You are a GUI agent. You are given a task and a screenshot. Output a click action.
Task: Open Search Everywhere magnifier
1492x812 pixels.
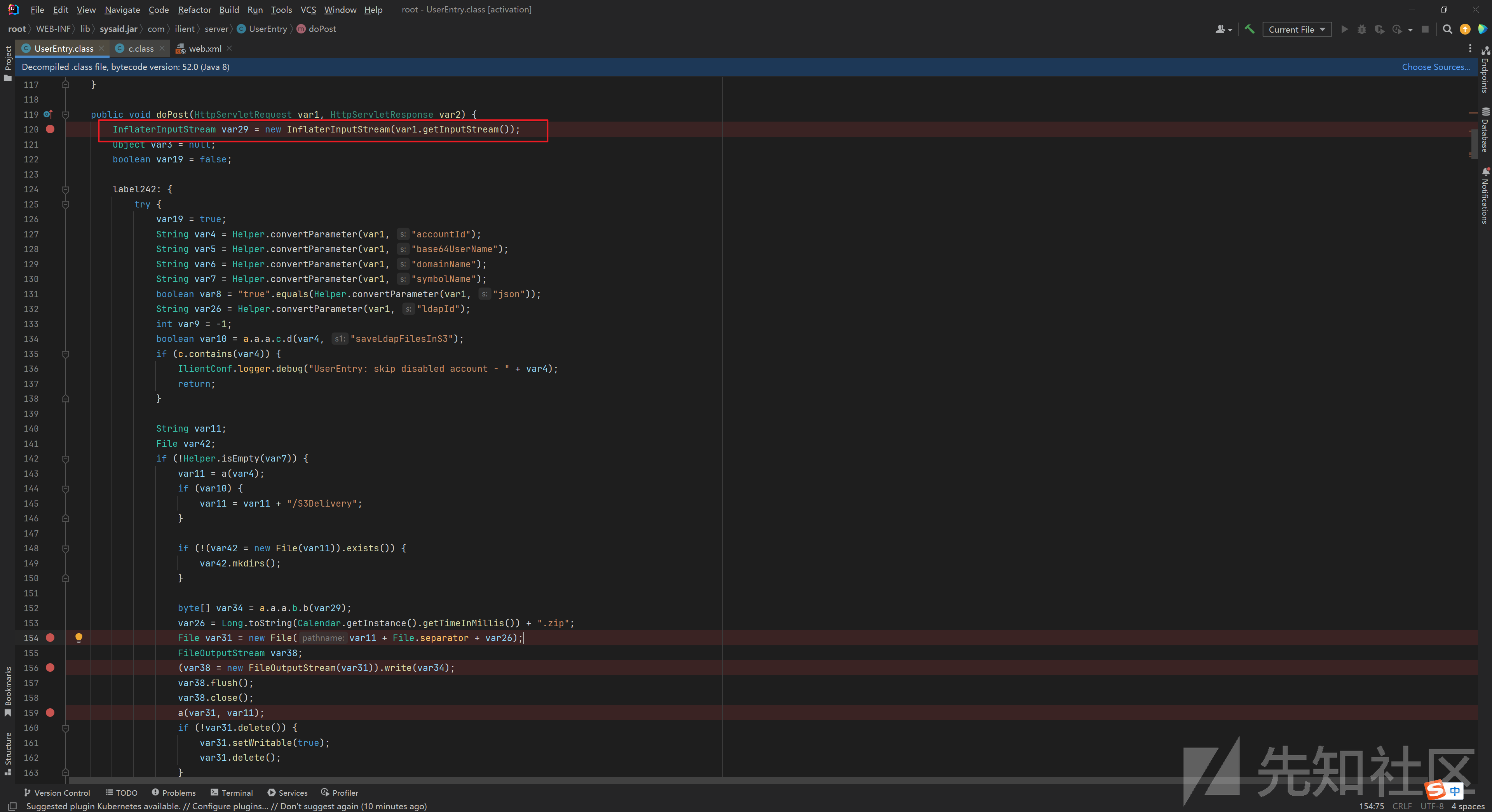pyautogui.click(x=1447, y=29)
